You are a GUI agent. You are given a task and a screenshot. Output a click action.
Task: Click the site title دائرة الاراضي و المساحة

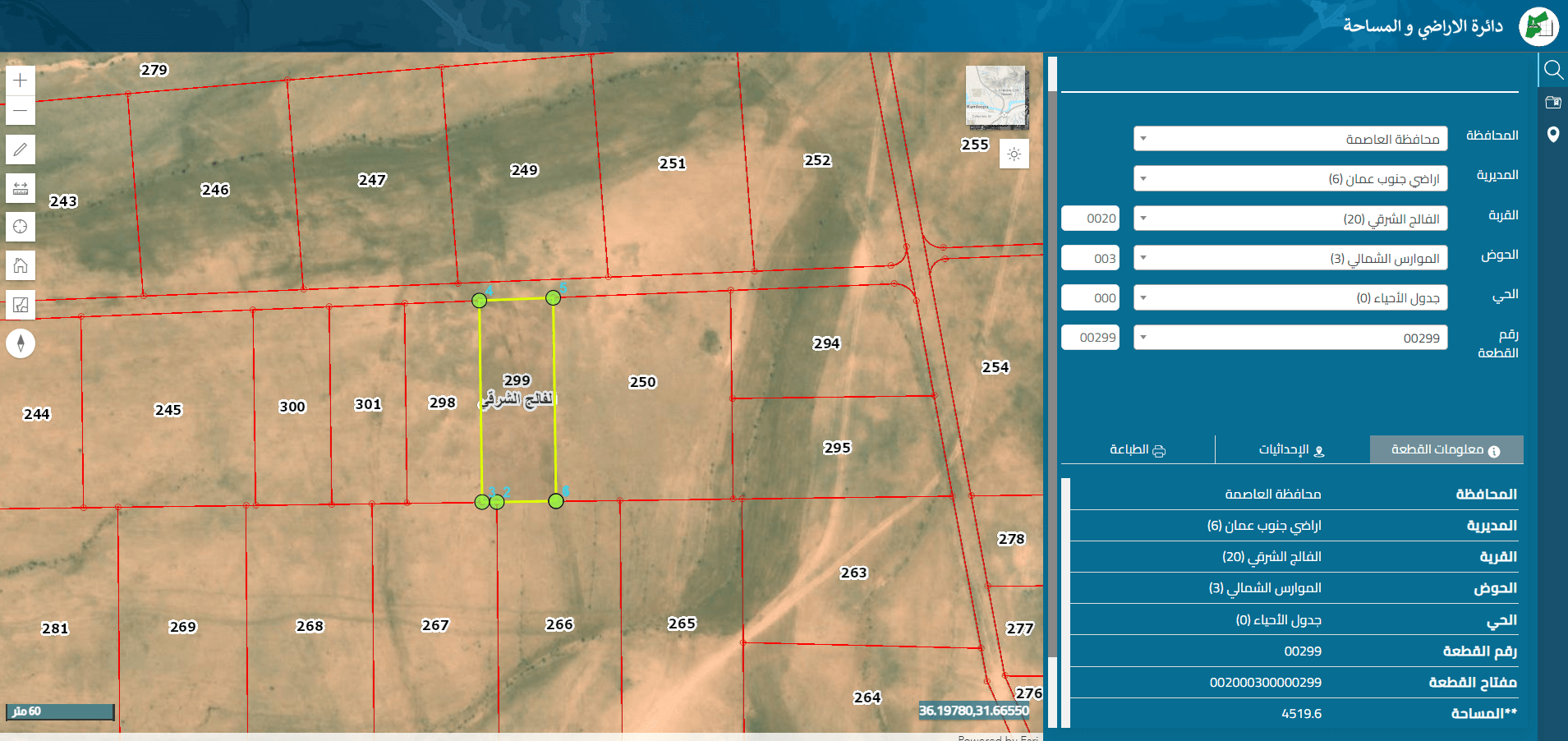pos(1423,26)
